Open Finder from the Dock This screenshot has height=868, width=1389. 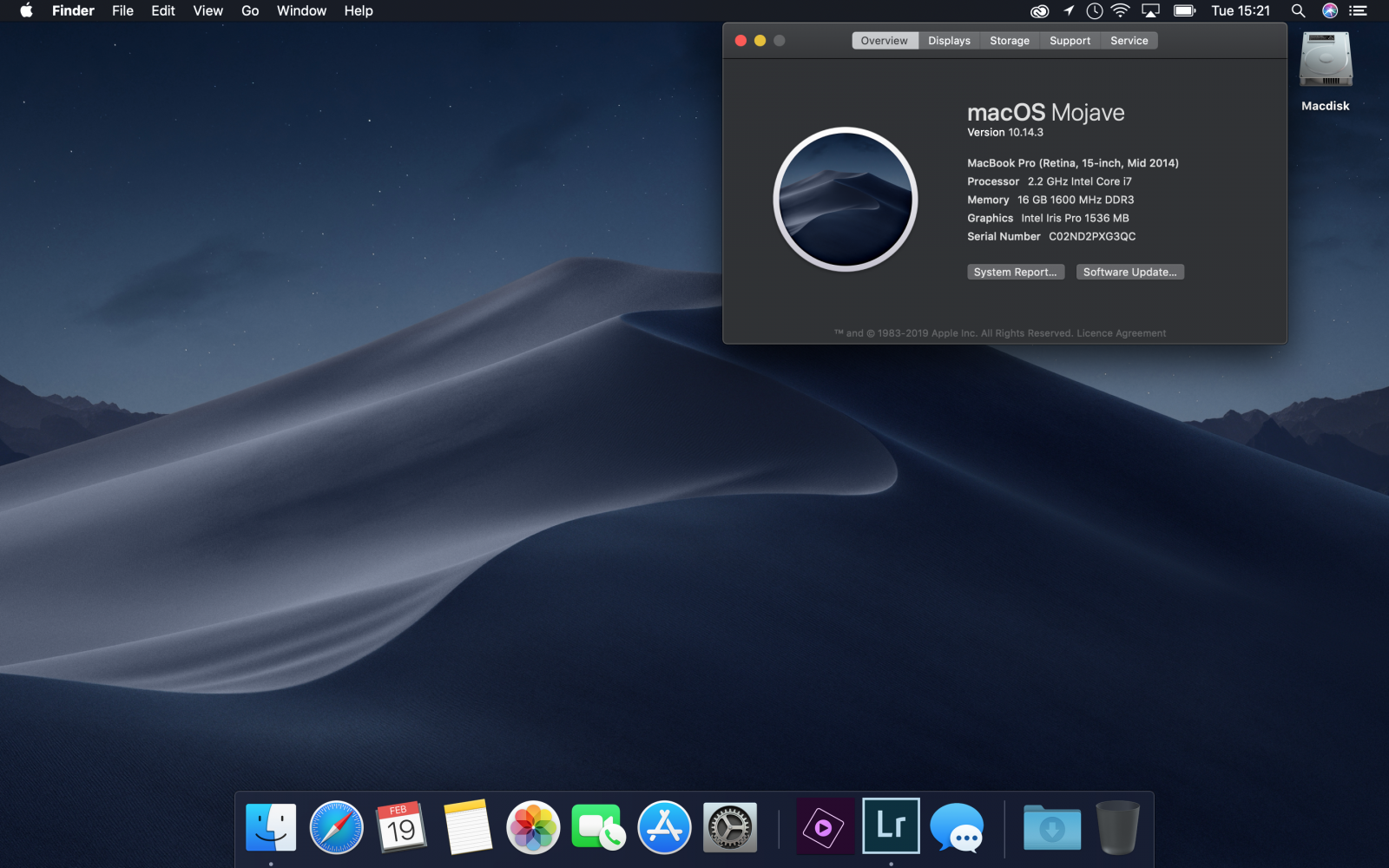pyautogui.click(x=271, y=827)
